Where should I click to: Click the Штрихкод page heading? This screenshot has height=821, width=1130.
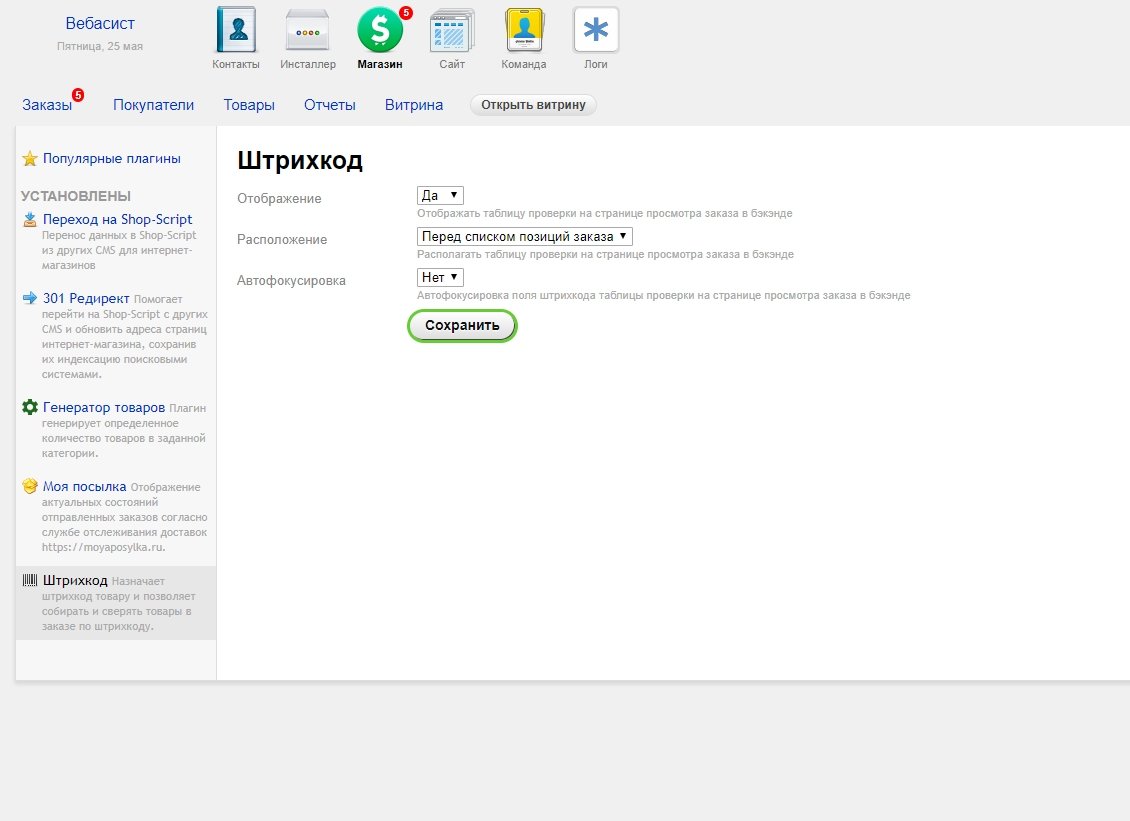[300, 160]
